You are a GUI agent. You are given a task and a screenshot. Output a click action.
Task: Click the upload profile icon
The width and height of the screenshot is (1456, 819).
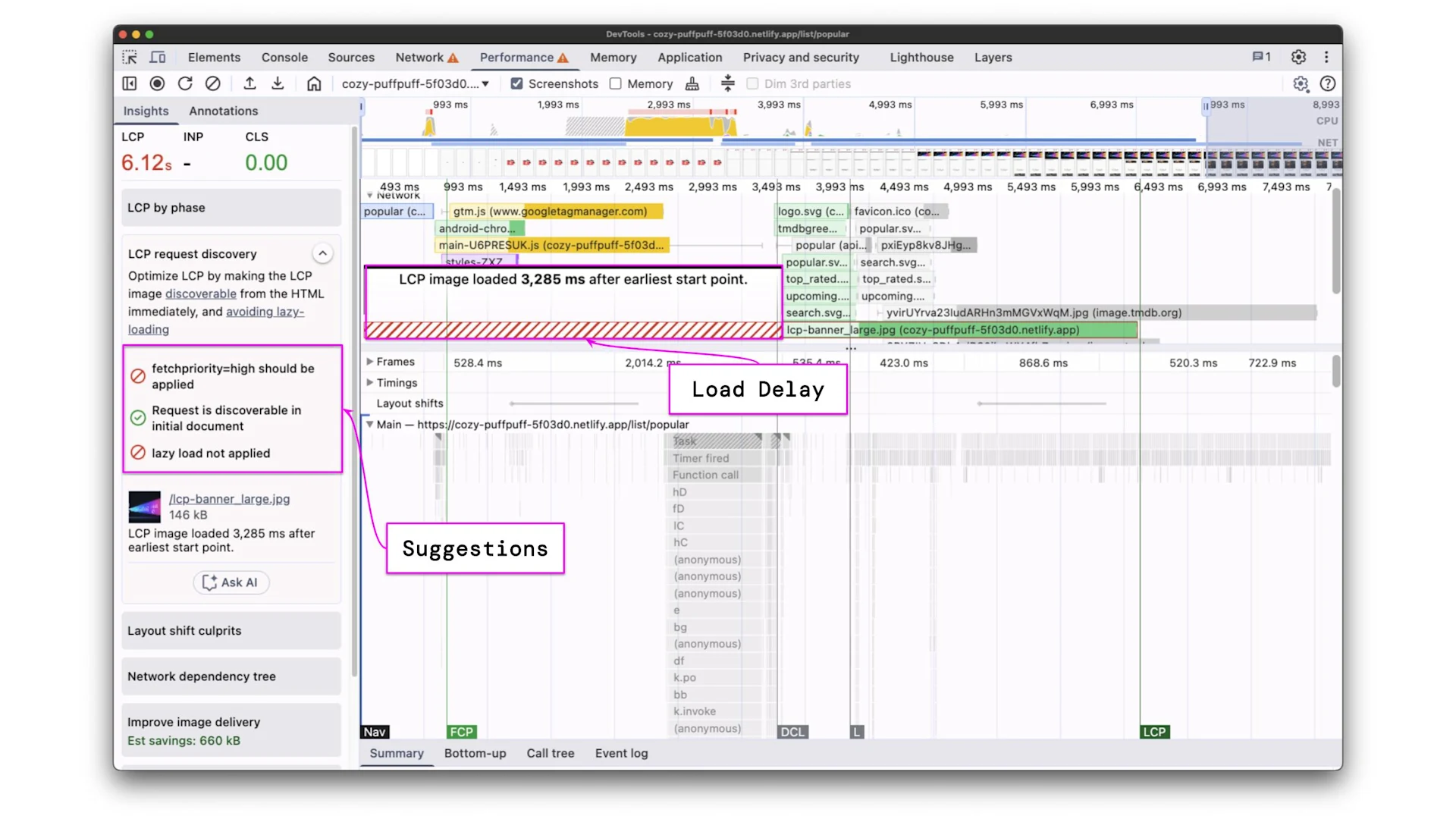249,83
